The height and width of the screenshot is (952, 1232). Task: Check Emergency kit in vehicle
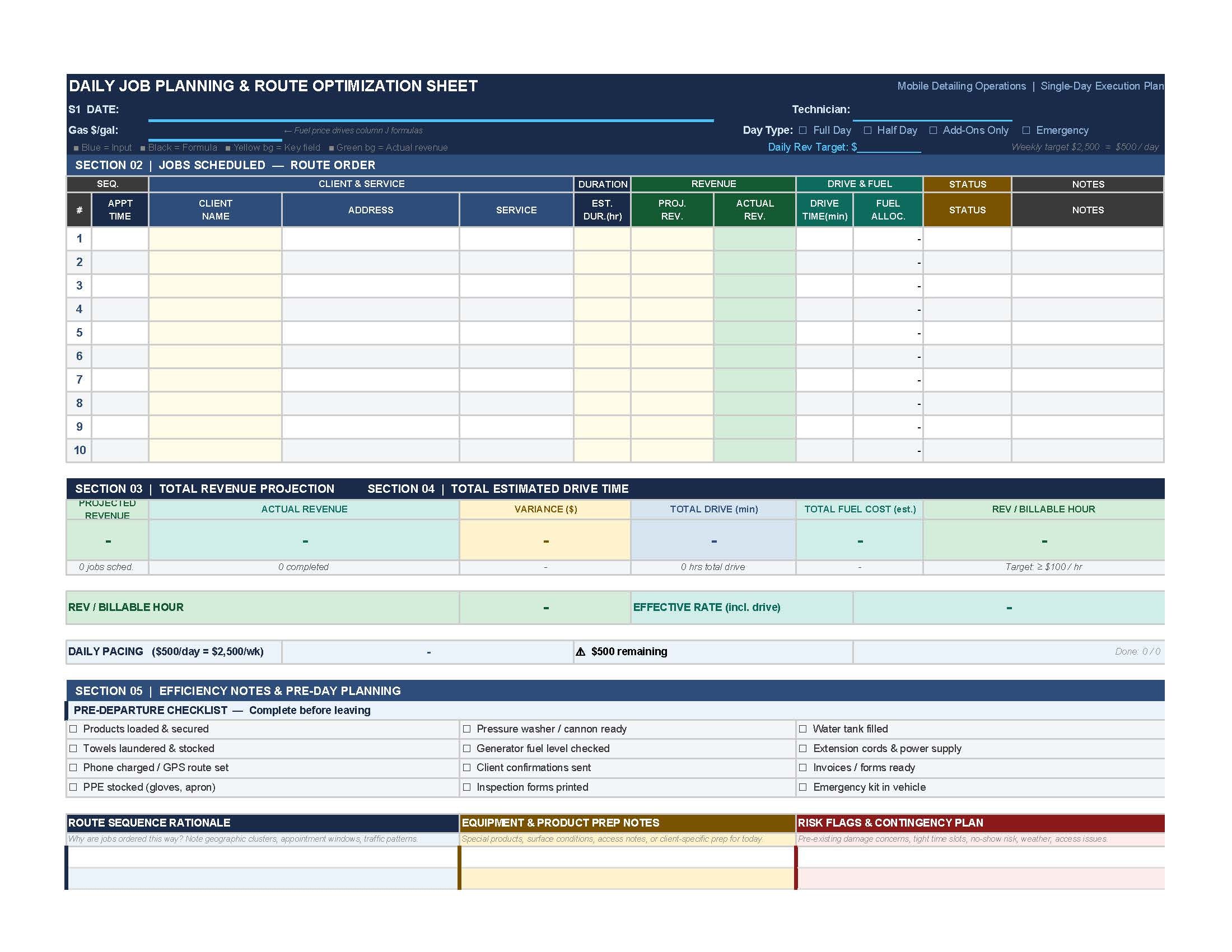(802, 787)
